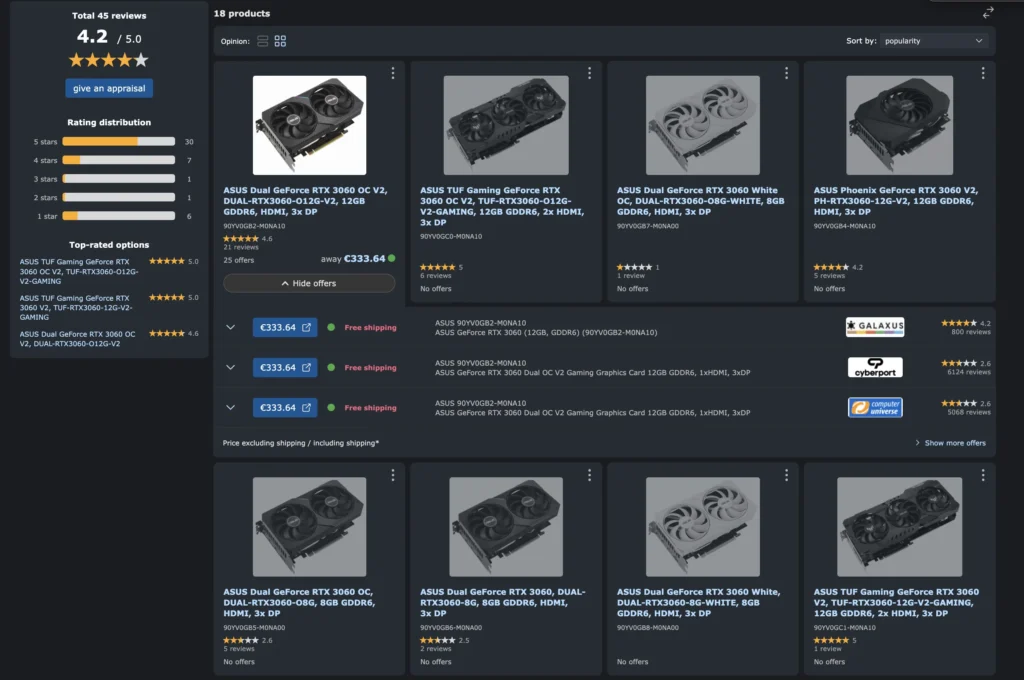Click Free shipping label in Galaxus row
Viewport: 1024px width, 680px height.
click(370, 327)
